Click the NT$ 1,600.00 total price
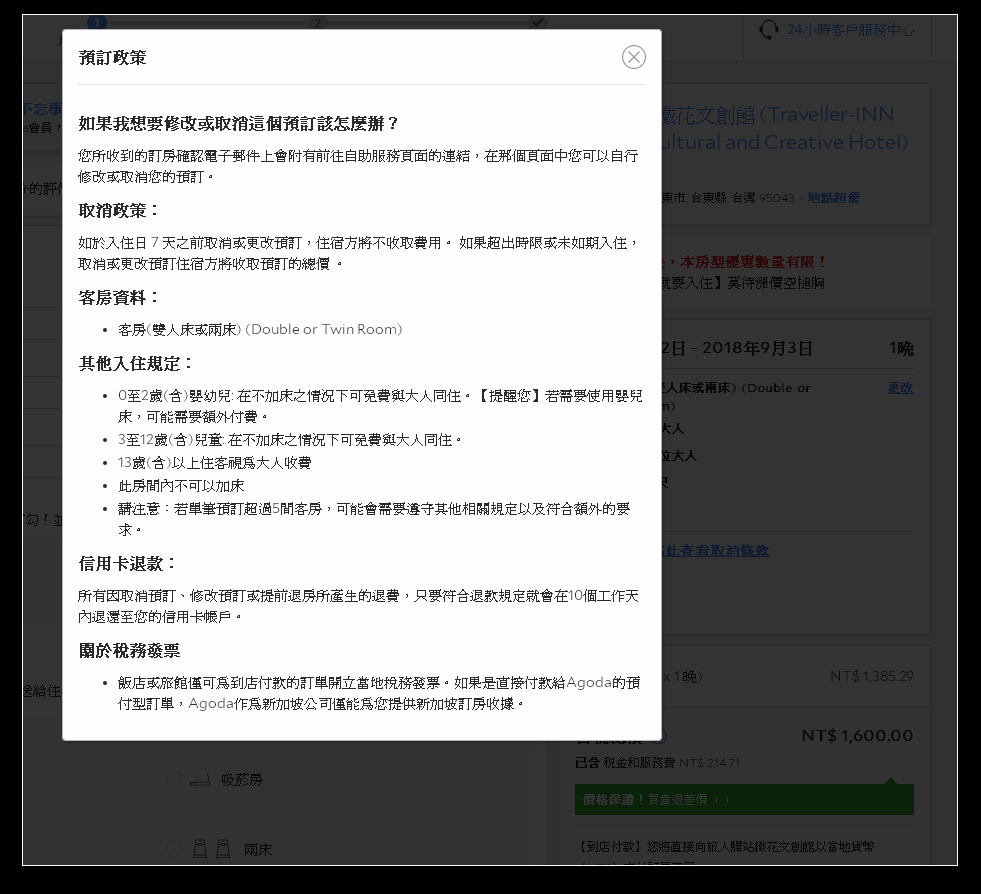Image resolution: width=981 pixels, height=894 pixels. tap(857, 735)
